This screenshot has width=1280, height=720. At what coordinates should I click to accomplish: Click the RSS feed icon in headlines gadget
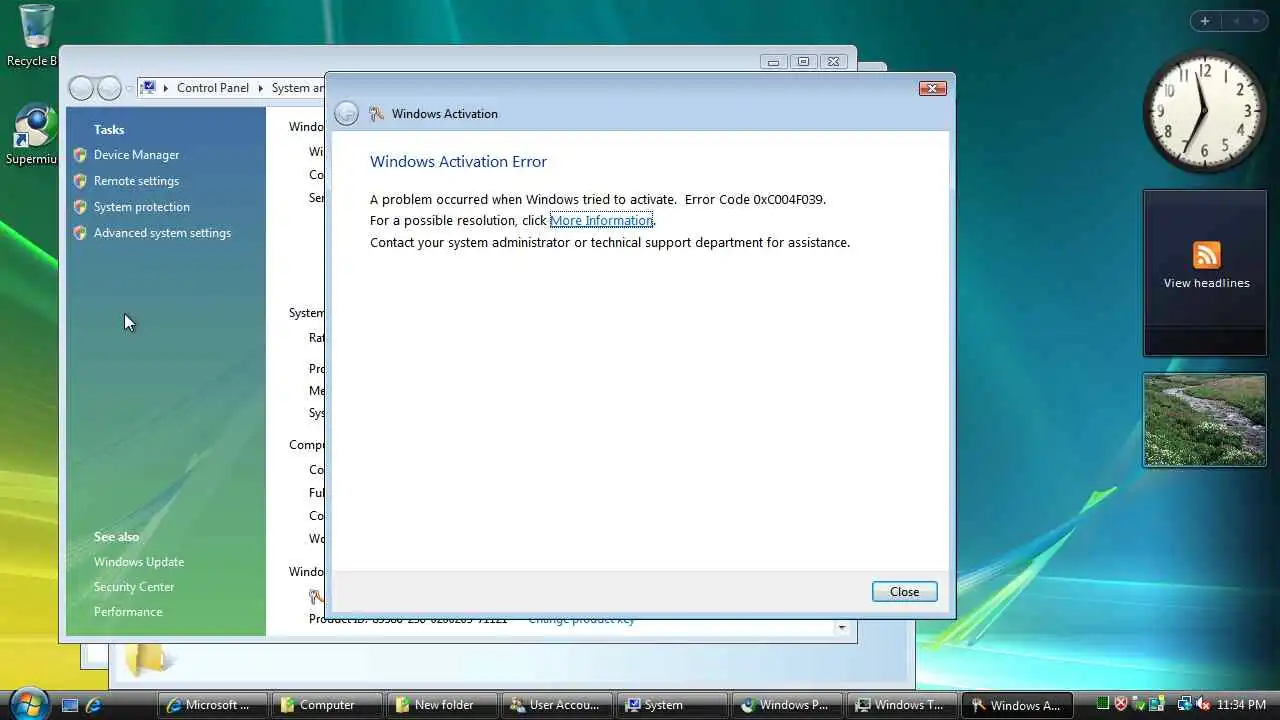point(1206,254)
